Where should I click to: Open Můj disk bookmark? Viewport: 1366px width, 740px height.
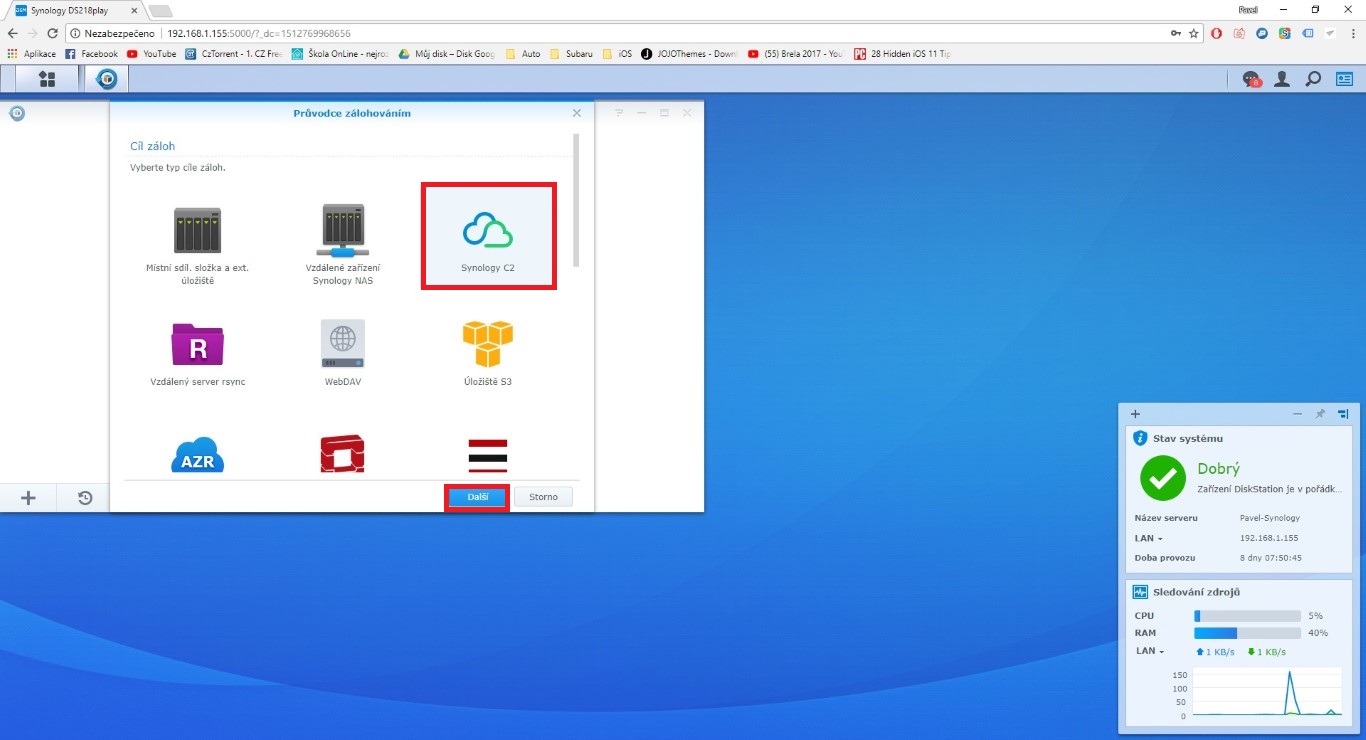447,54
